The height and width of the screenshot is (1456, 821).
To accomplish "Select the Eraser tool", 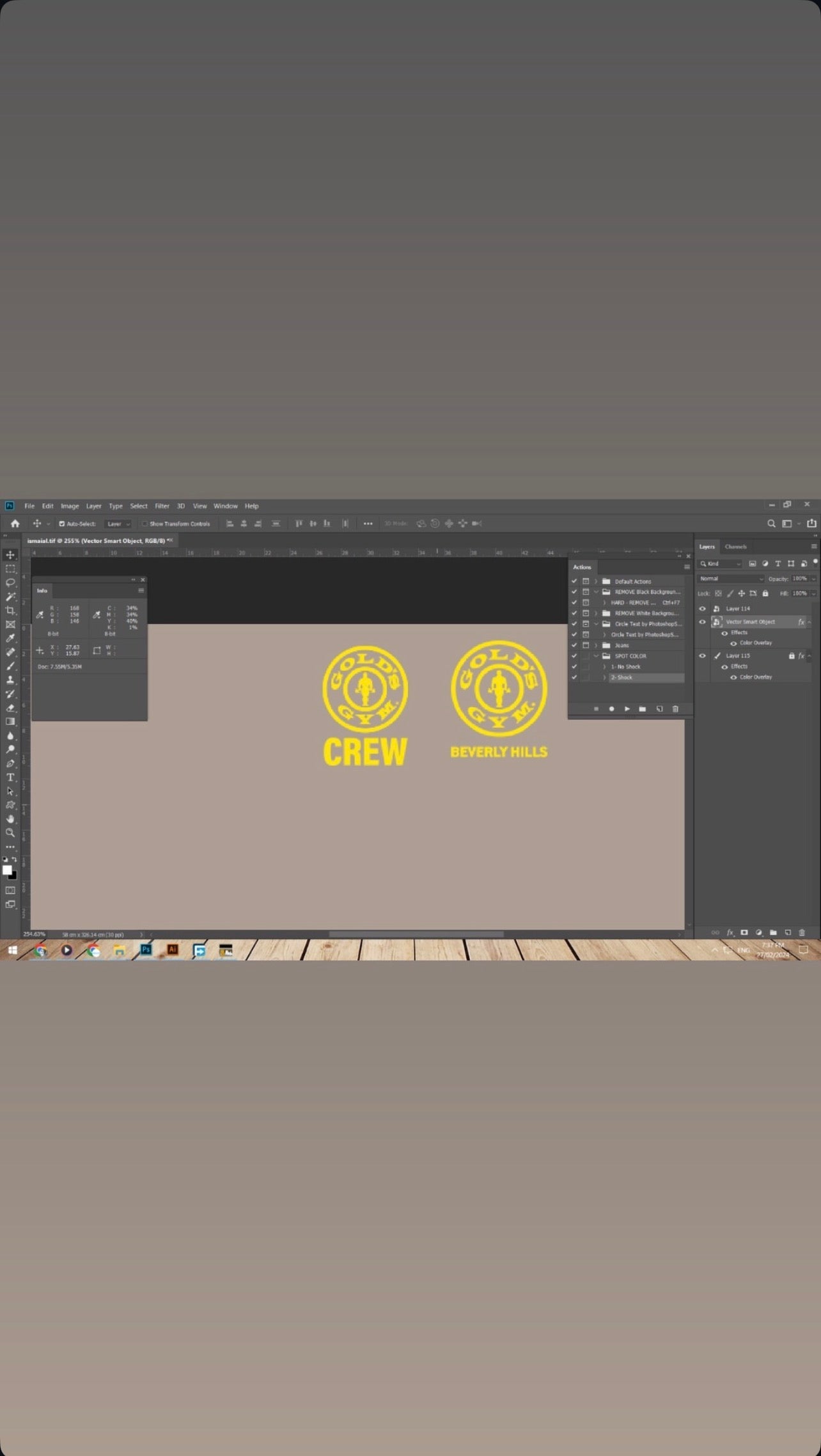I will point(10,708).
